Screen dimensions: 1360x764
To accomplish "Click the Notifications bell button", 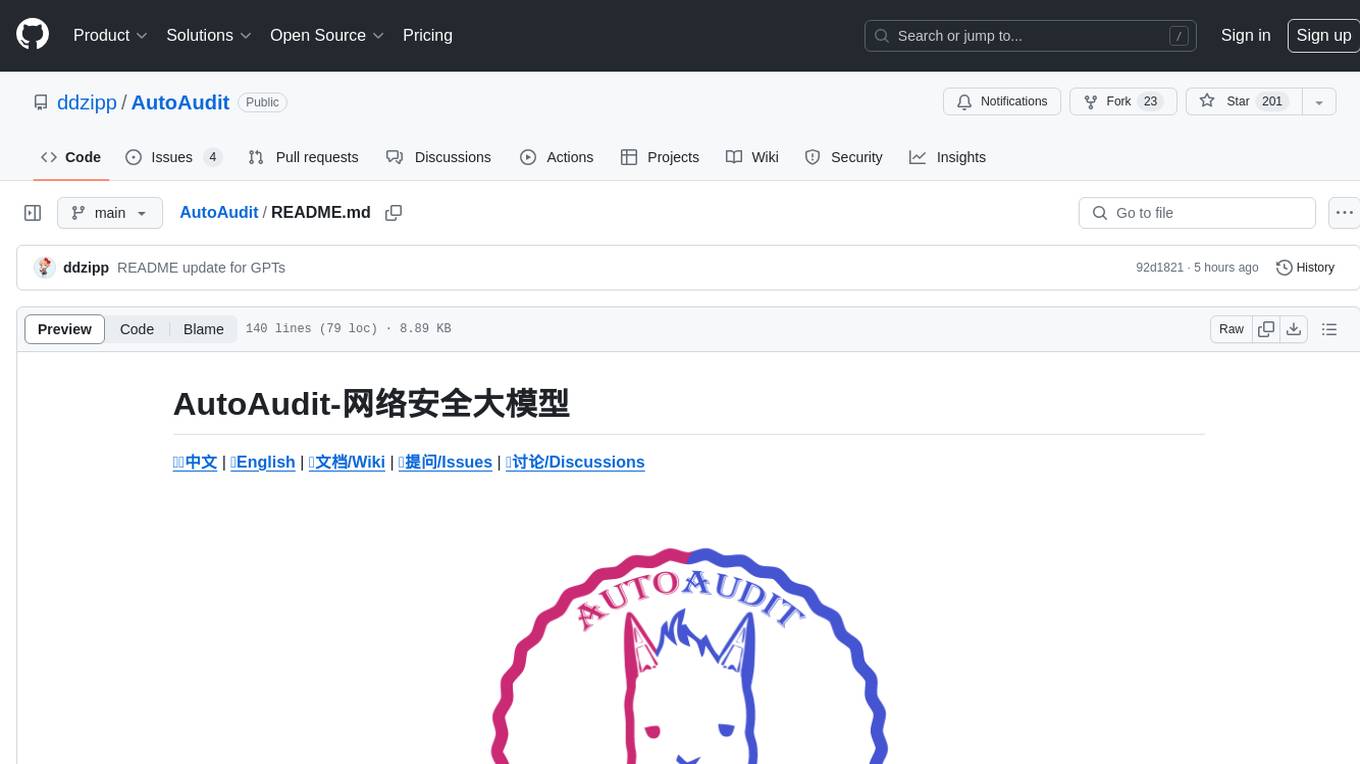I will pos(1002,102).
